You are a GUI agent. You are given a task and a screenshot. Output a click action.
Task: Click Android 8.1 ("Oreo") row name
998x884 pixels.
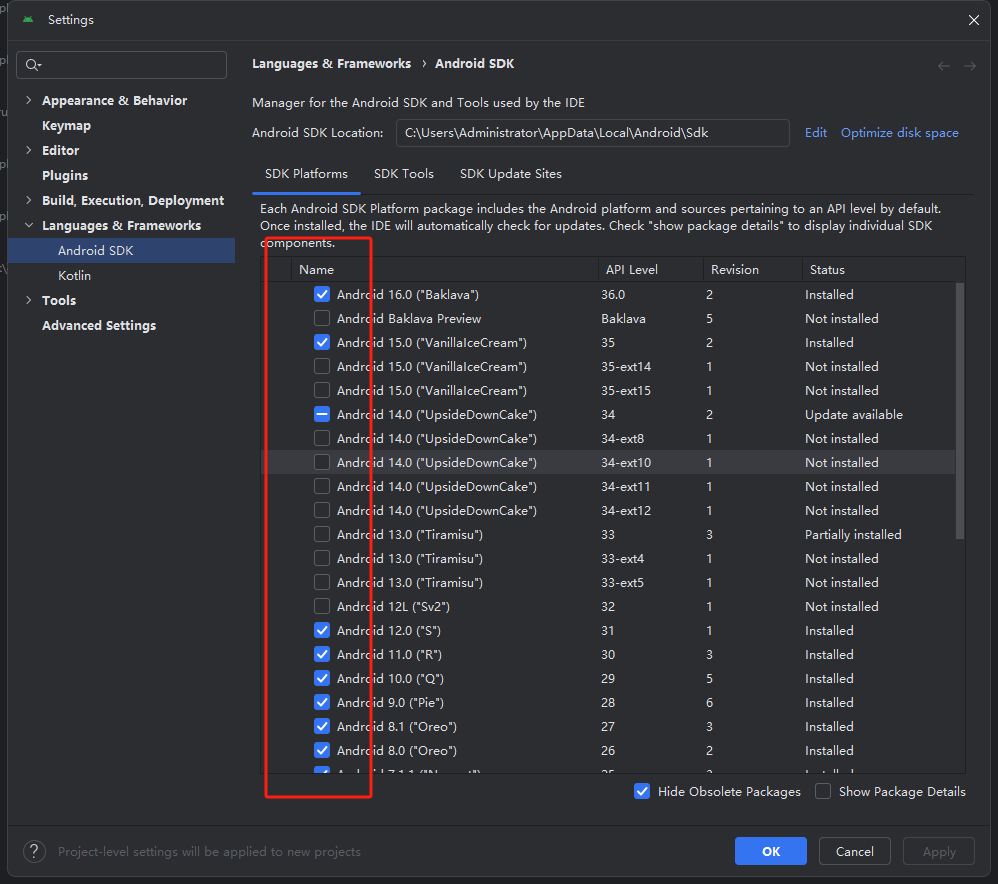(397, 726)
